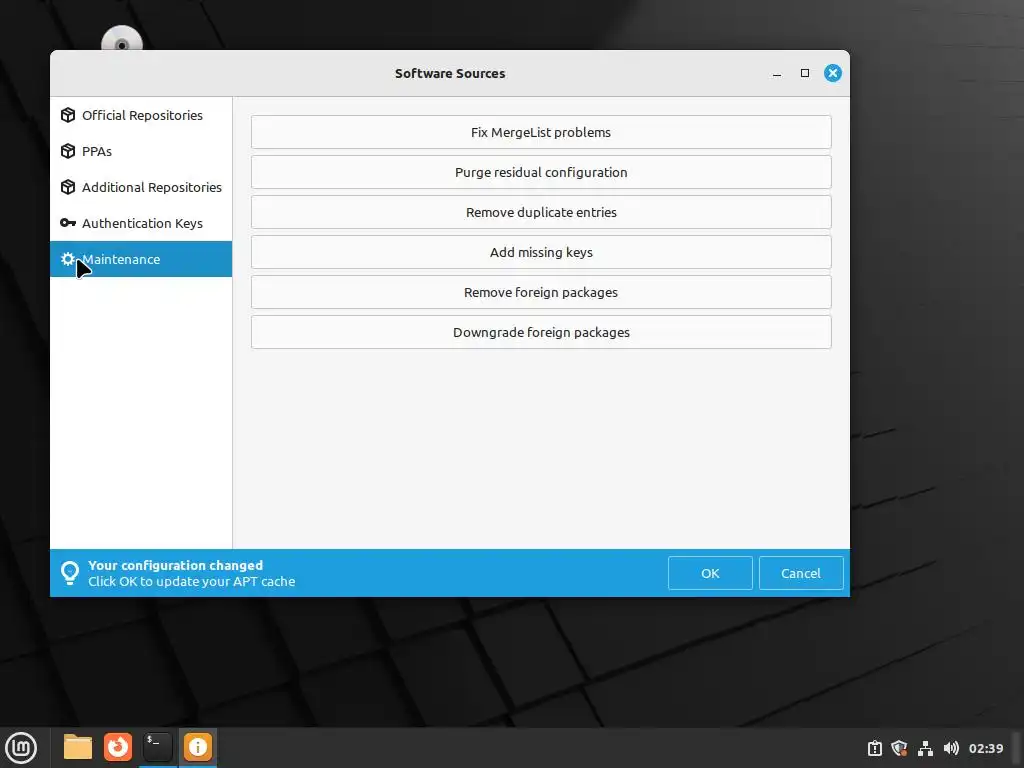Click the volume speaker tray icon
The image size is (1024, 768).
(x=951, y=748)
